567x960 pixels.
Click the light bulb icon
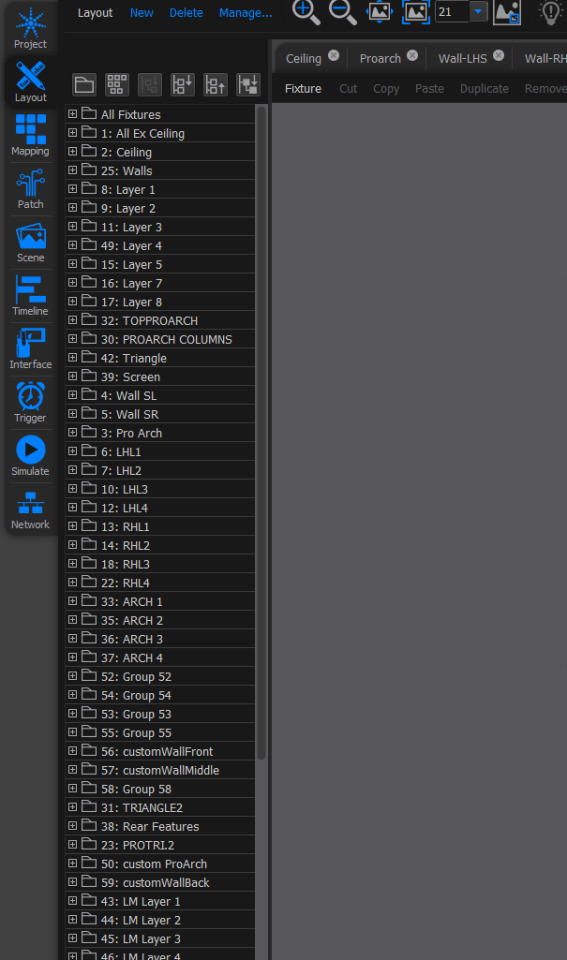pyautogui.click(x=550, y=12)
